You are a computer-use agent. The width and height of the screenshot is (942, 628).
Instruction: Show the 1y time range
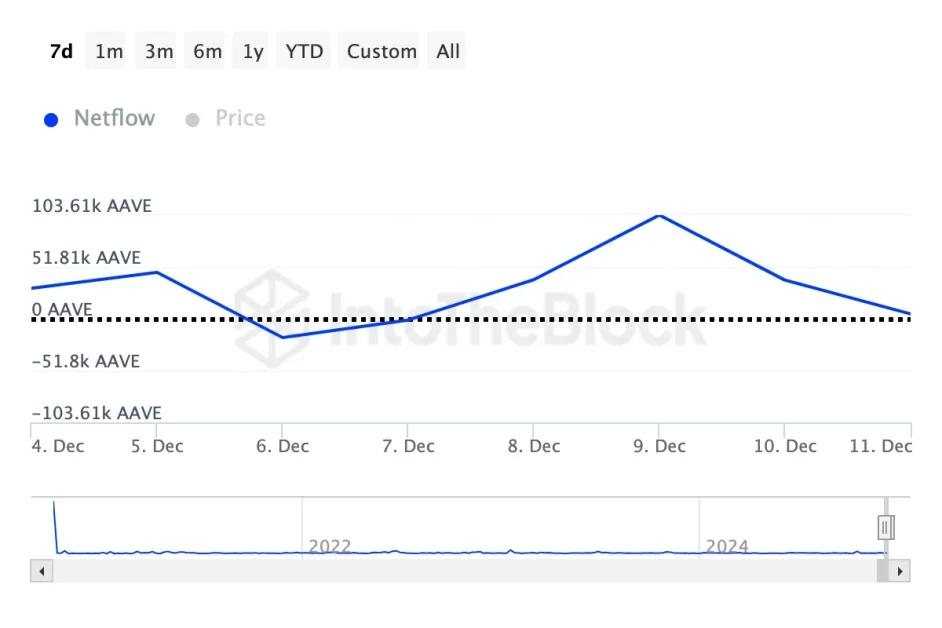click(253, 51)
